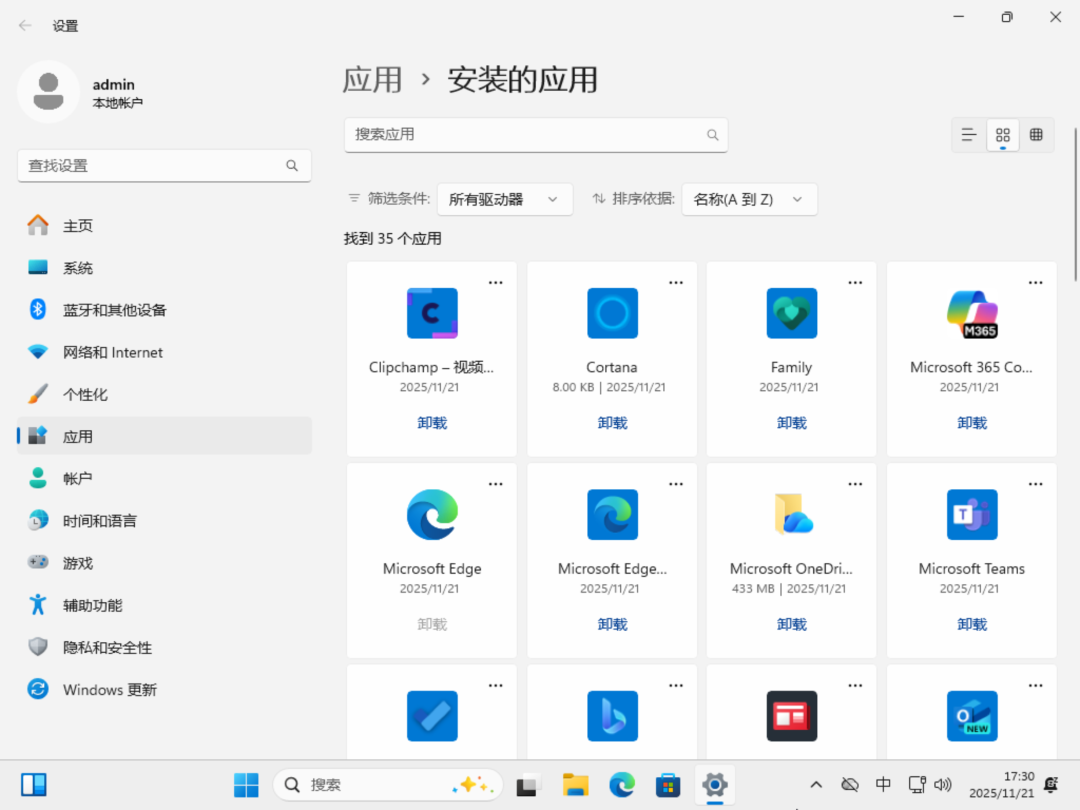Click the volume tray icon
Screen dimensions: 1080x810
(942, 785)
